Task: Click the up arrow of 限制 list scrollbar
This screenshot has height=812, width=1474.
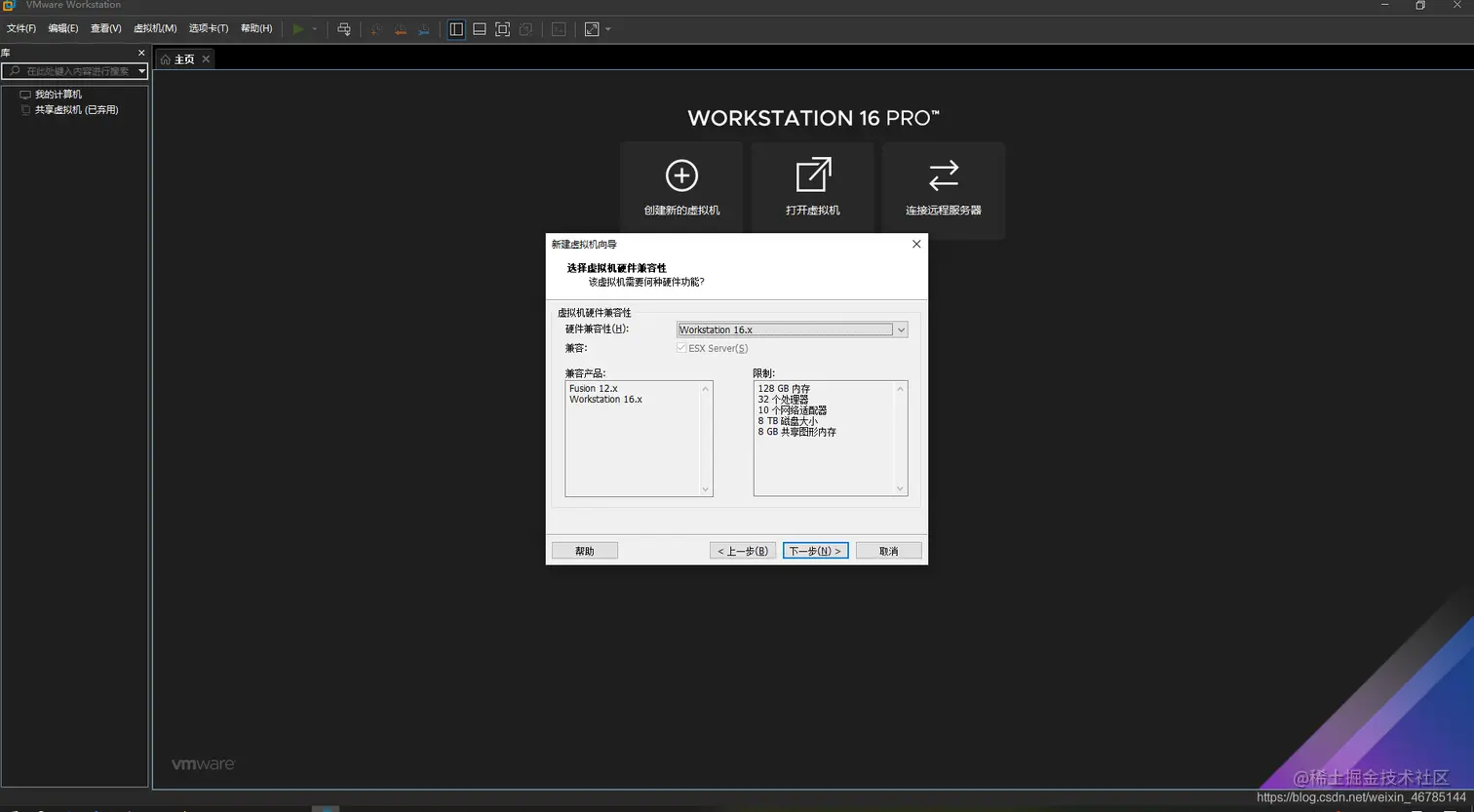Action: 900,389
